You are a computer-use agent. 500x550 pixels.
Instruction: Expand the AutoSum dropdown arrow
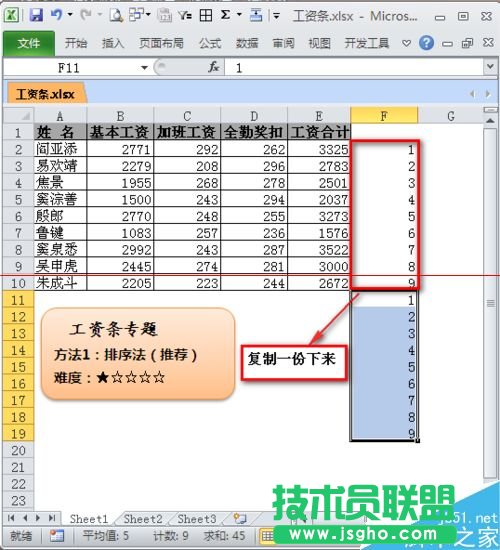tap(239, 15)
